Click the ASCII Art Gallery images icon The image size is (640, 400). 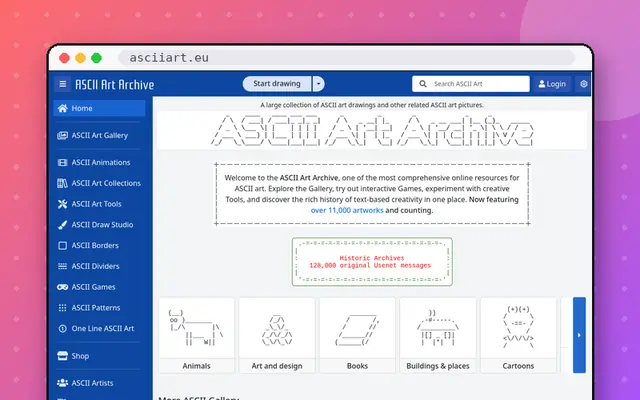[x=62, y=136]
